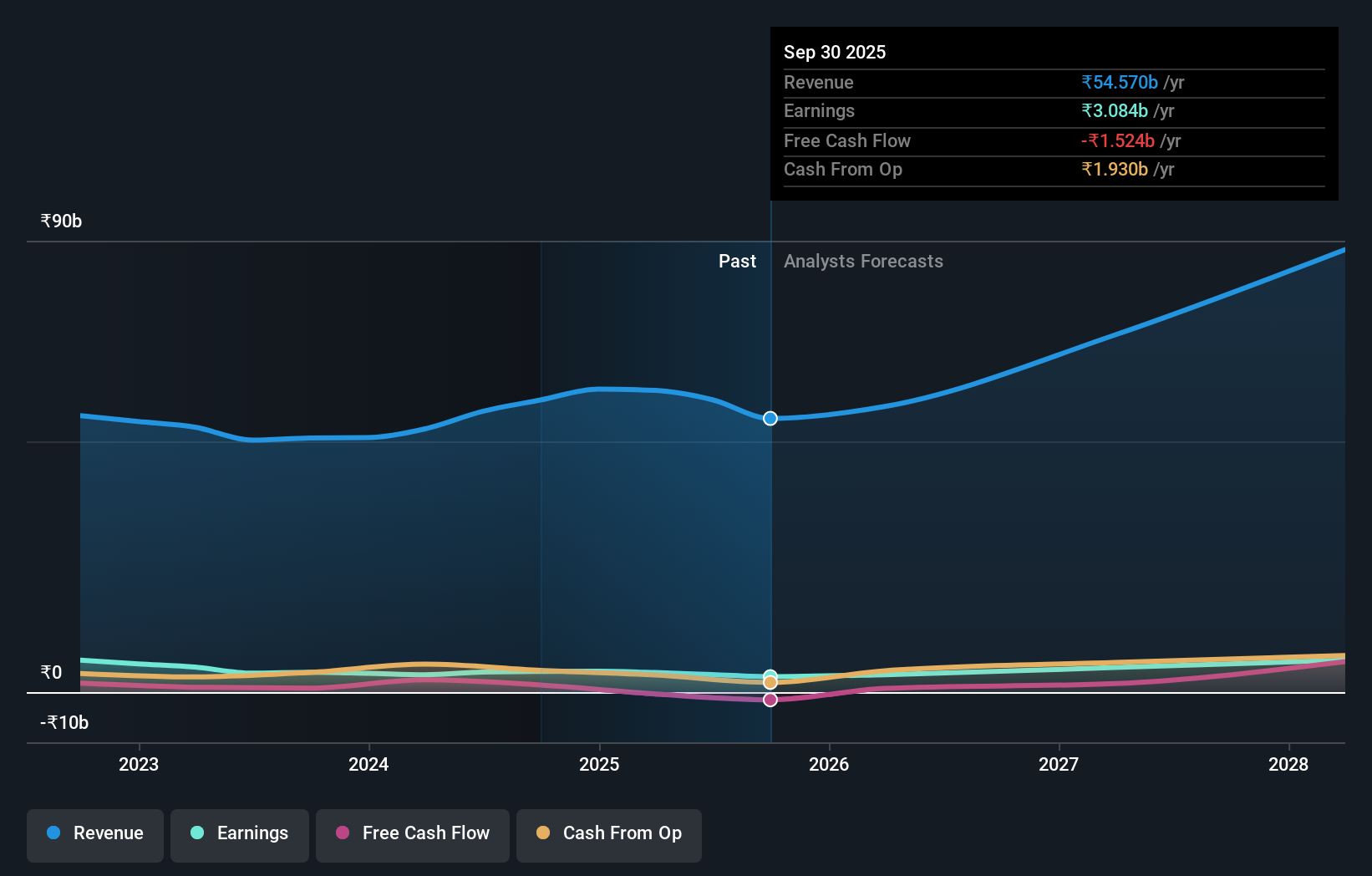Select the pink Free Cash Flow legend dot
The height and width of the screenshot is (876, 1372).
(x=345, y=833)
